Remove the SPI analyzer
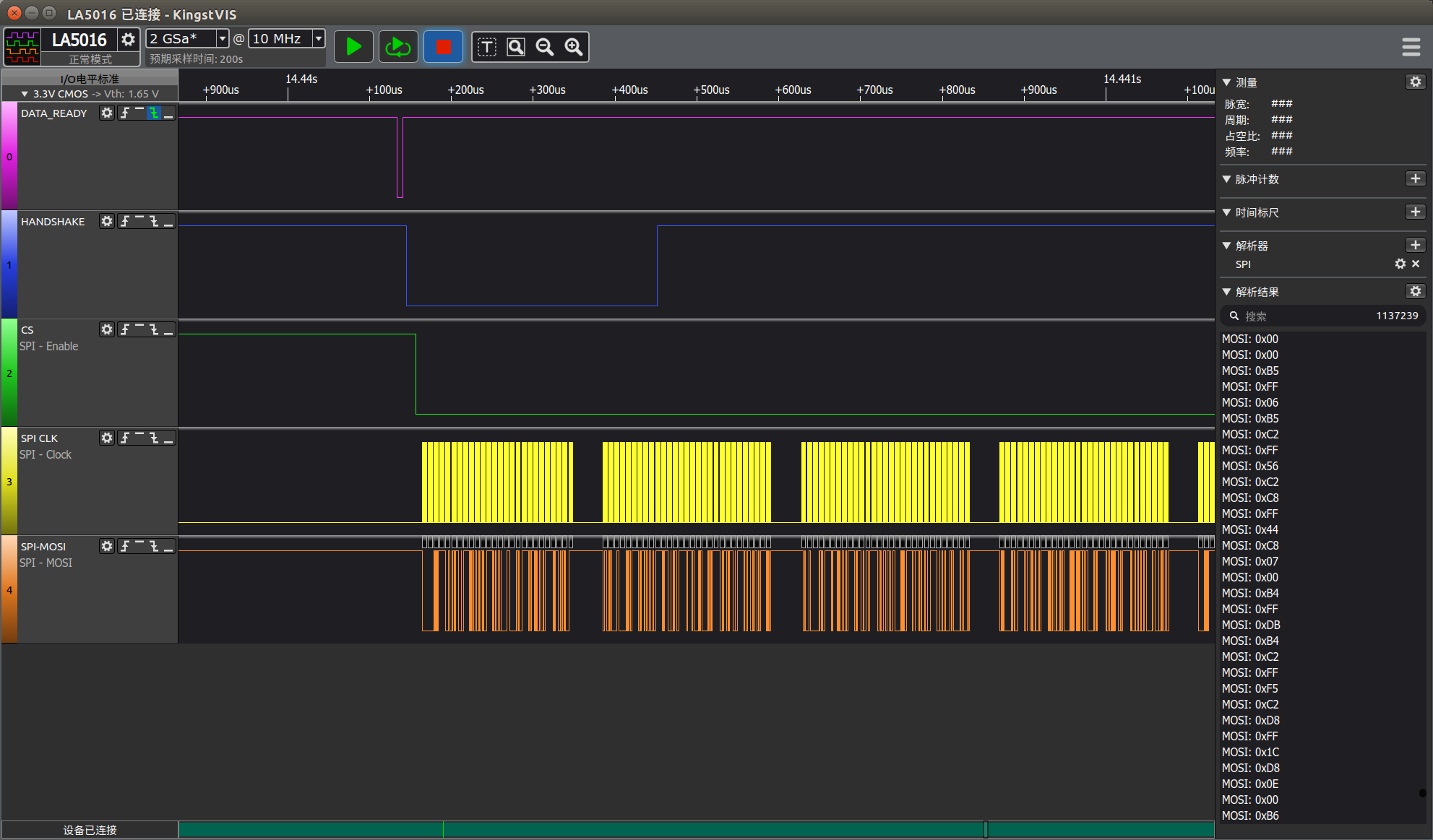This screenshot has height=840, width=1433. pyautogui.click(x=1416, y=264)
